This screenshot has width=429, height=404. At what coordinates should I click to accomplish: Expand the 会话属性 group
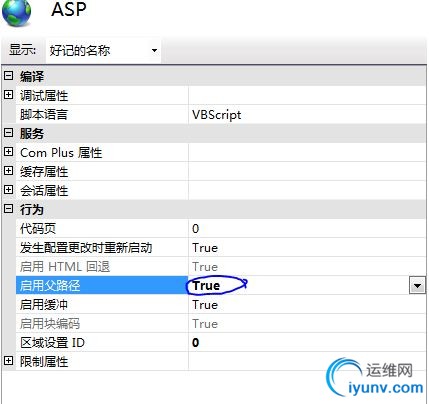[9, 190]
